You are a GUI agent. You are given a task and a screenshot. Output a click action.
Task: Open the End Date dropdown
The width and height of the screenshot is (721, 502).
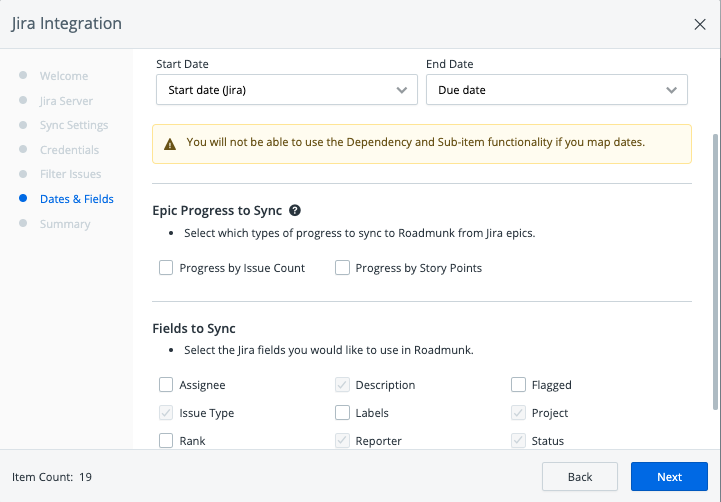556,90
